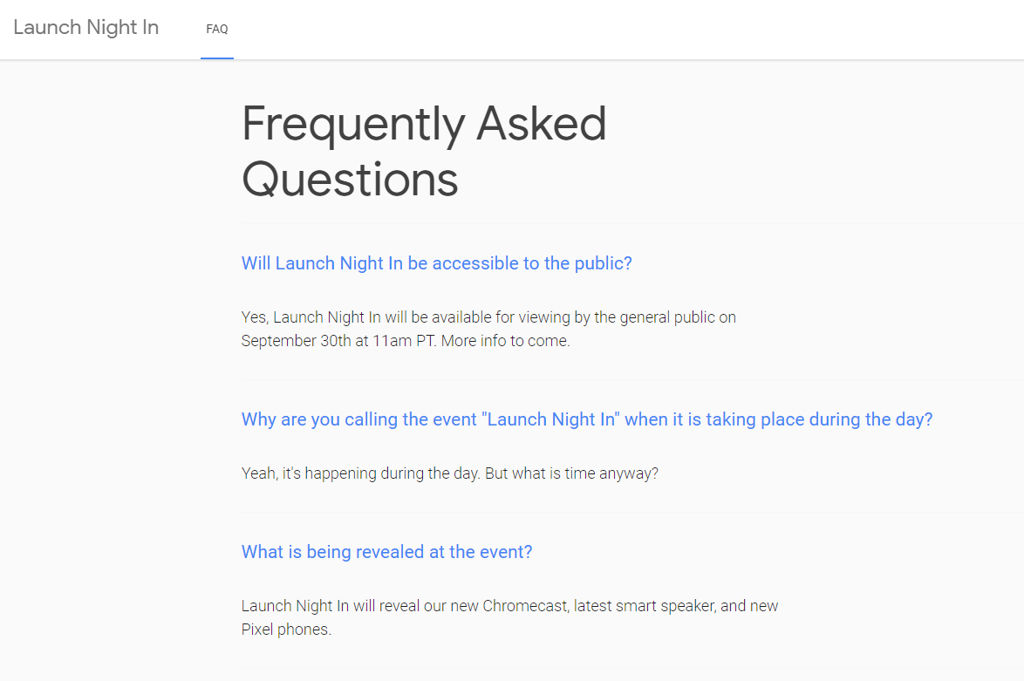Expand the question about the event name

586,419
